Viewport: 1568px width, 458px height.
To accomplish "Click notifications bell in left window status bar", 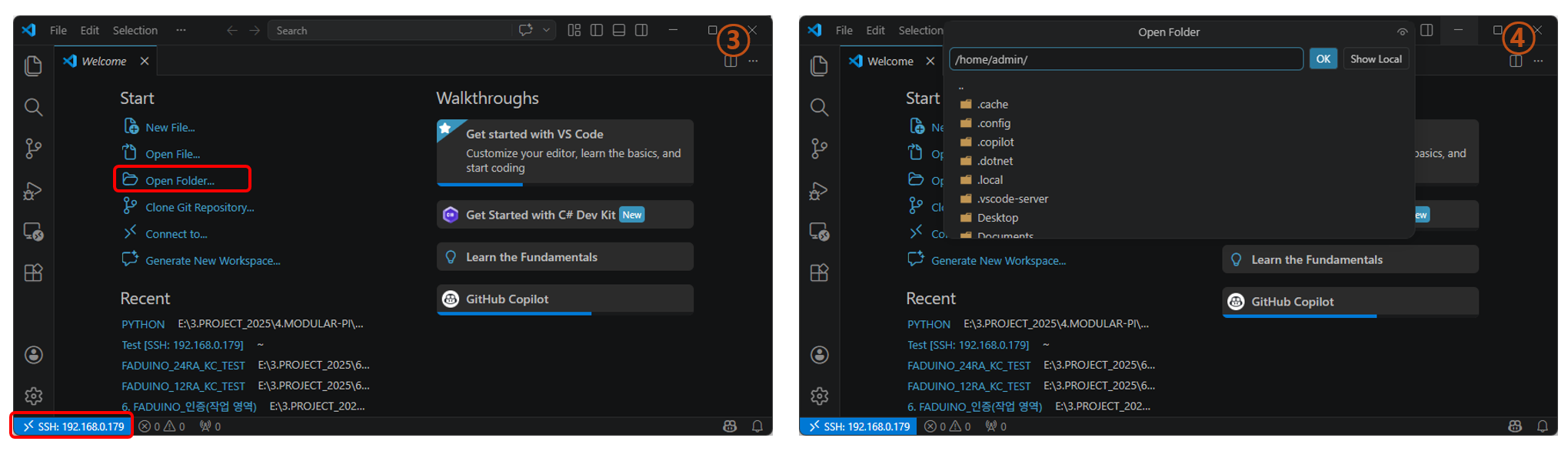I will [x=757, y=426].
